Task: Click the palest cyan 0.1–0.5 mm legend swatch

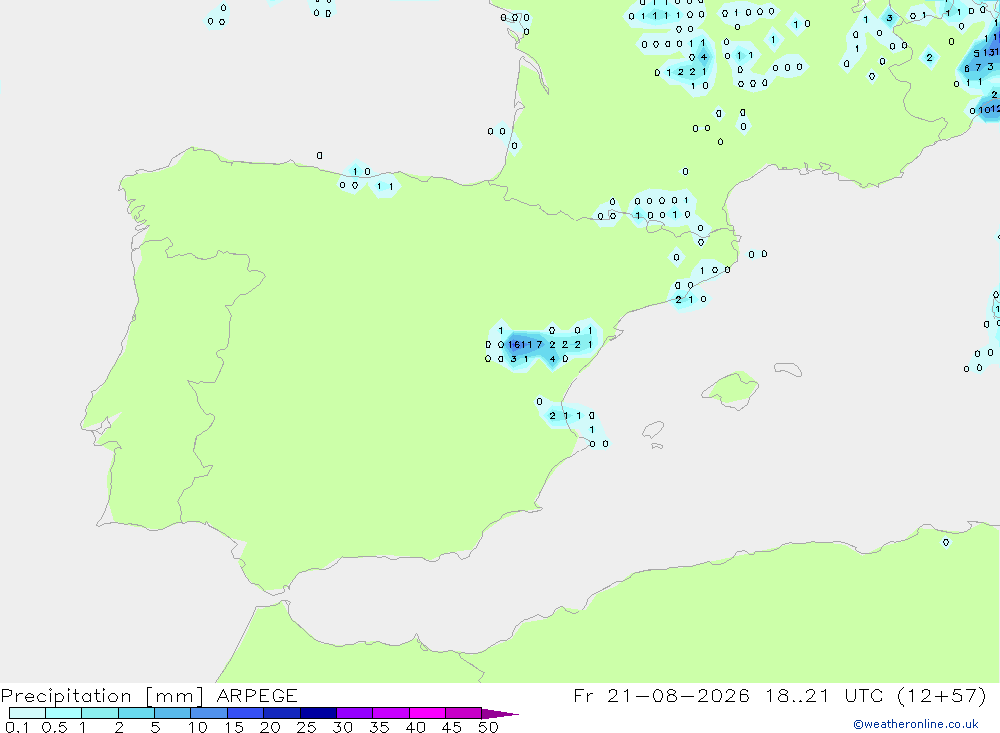Action: click(x=27, y=713)
